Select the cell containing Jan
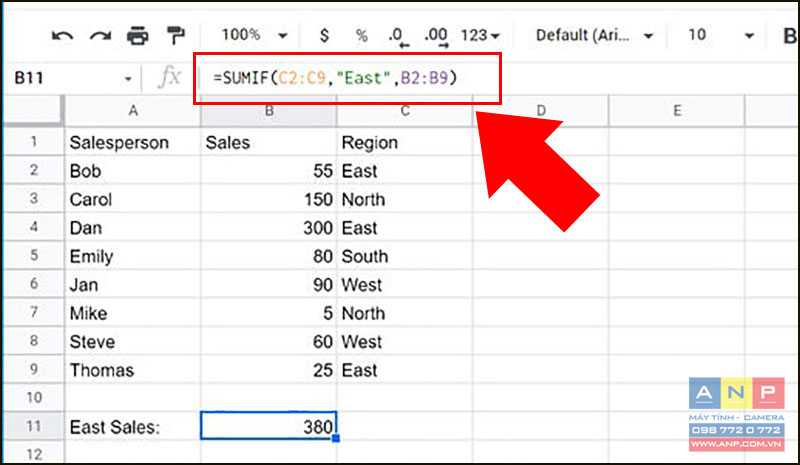Image resolution: width=800 pixels, height=465 pixels. (133, 284)
